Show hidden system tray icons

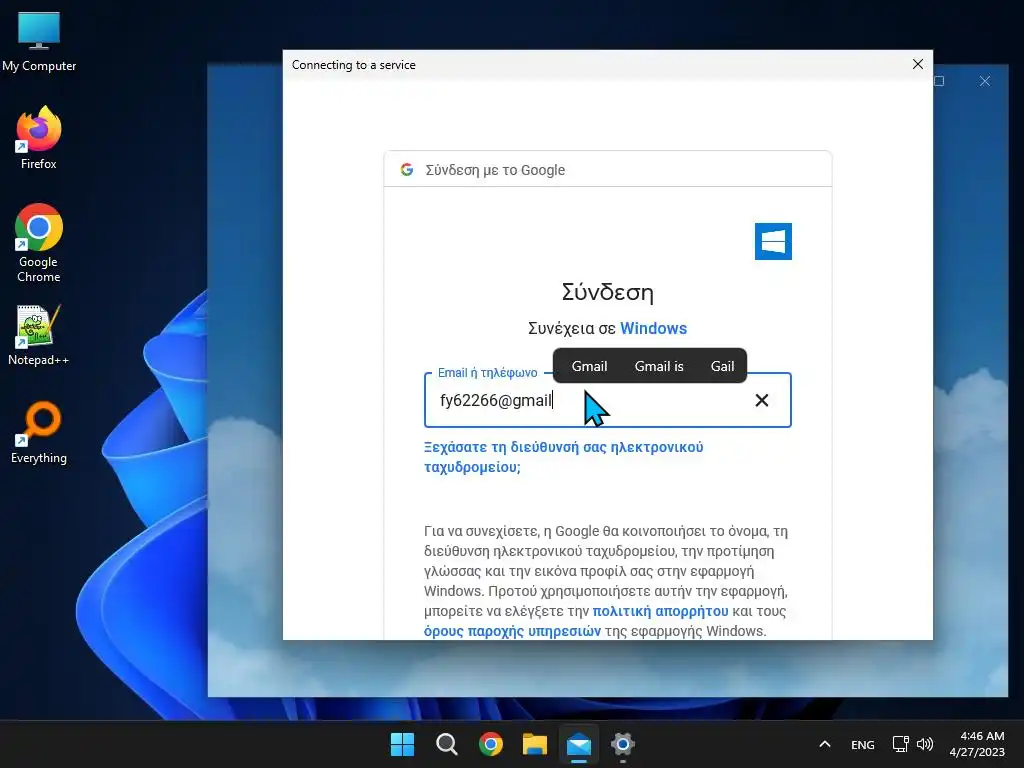[x=825, y=744]
